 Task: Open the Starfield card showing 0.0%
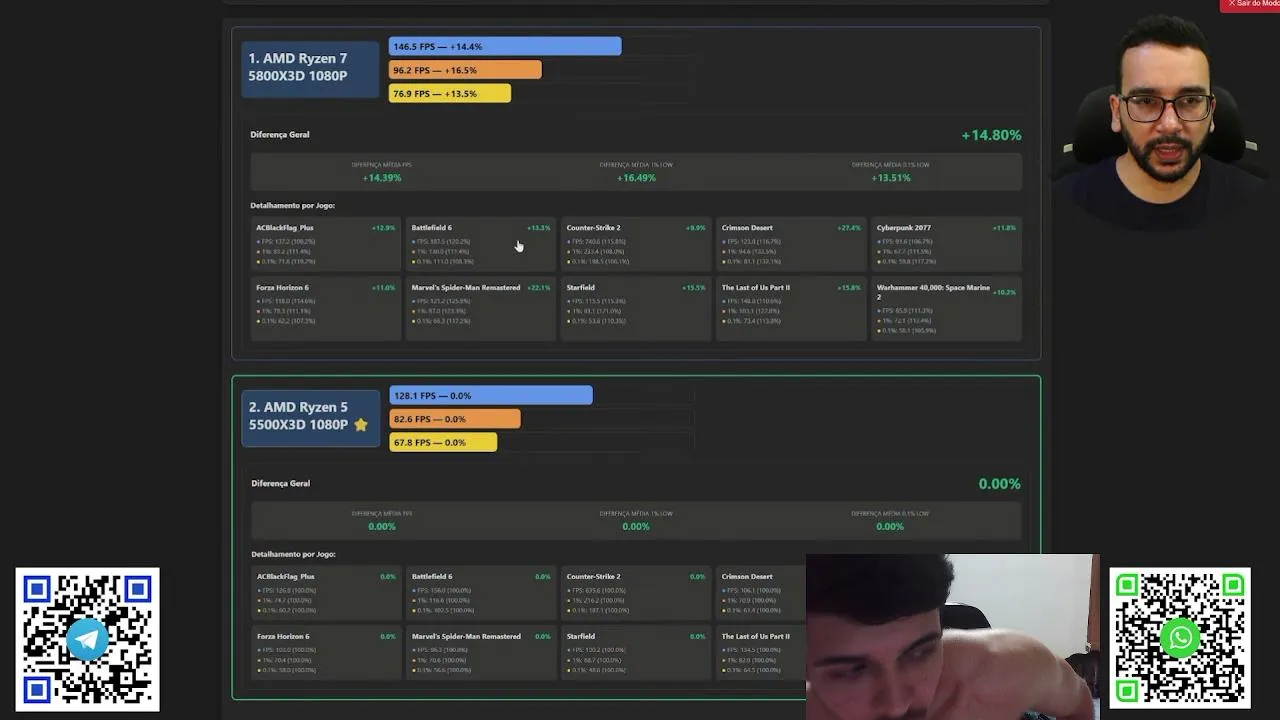coord(636,653)
